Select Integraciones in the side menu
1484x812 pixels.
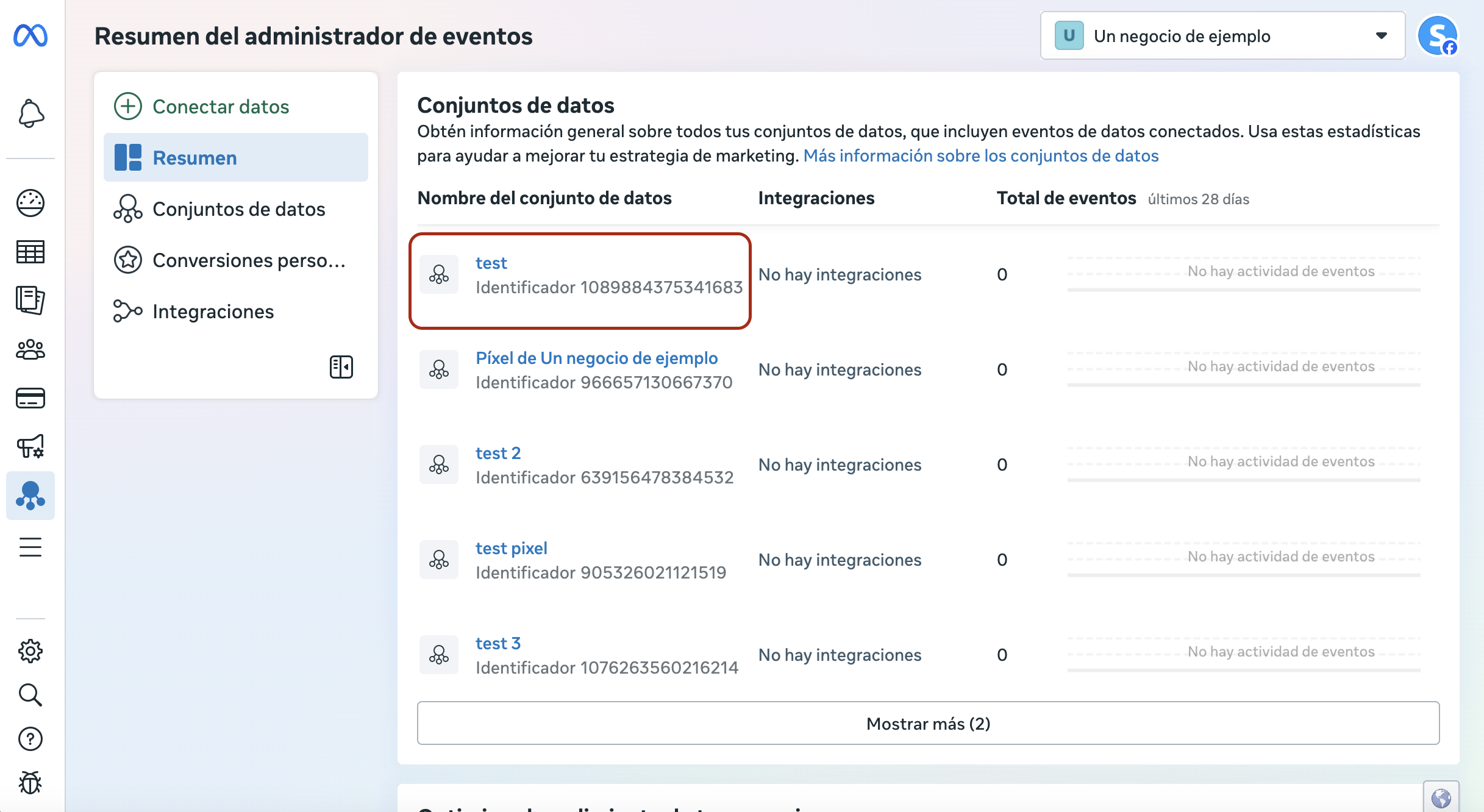[x=213, y=312]
